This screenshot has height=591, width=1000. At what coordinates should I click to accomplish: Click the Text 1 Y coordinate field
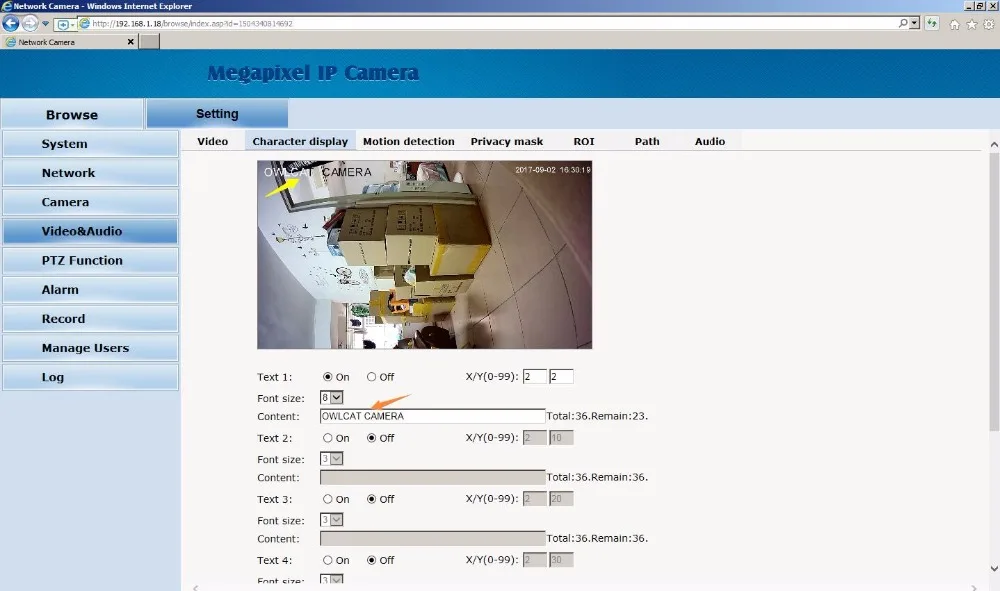click(561, 377)
